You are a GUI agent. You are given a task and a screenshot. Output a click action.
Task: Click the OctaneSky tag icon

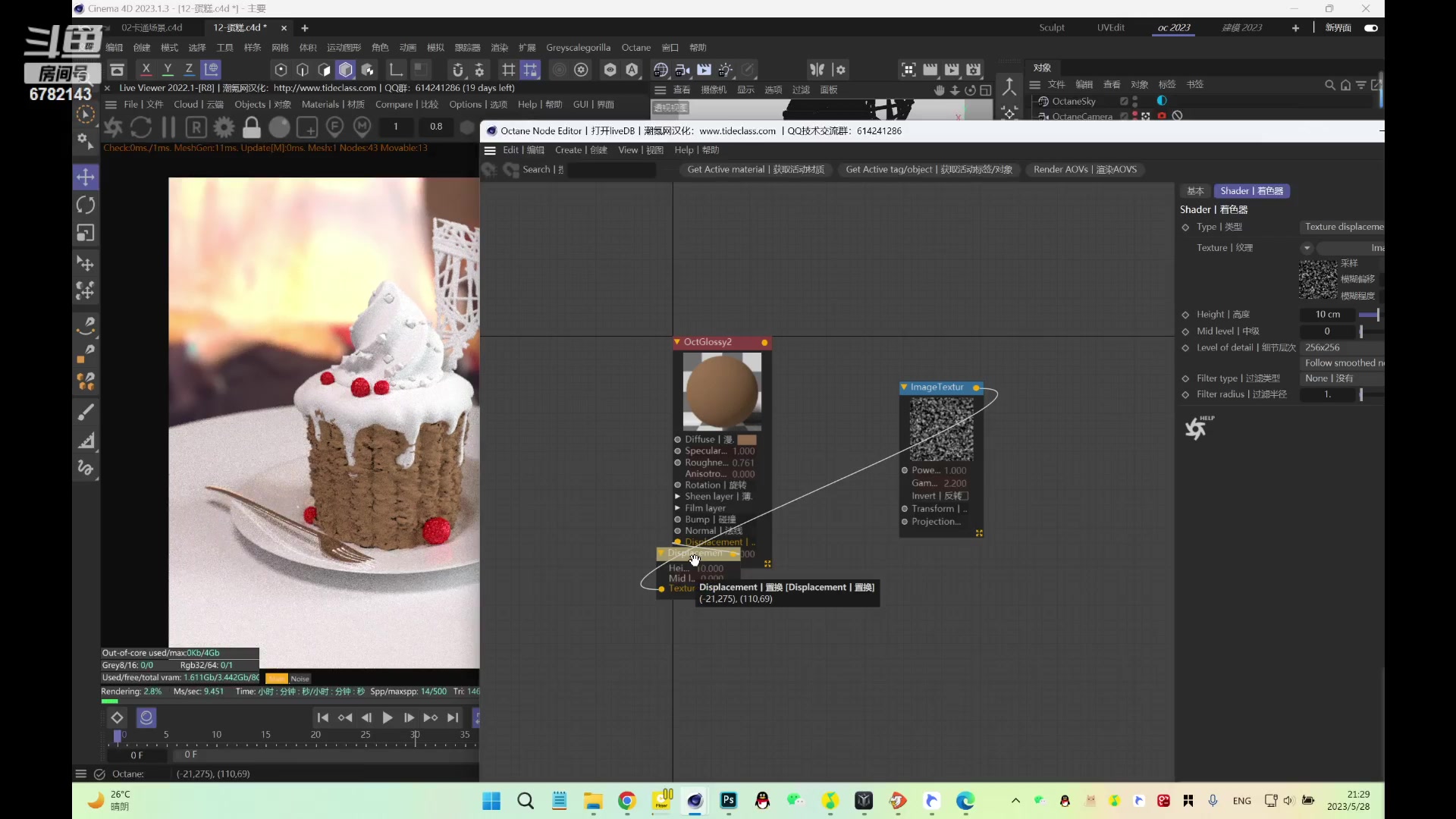[1161, 101]
